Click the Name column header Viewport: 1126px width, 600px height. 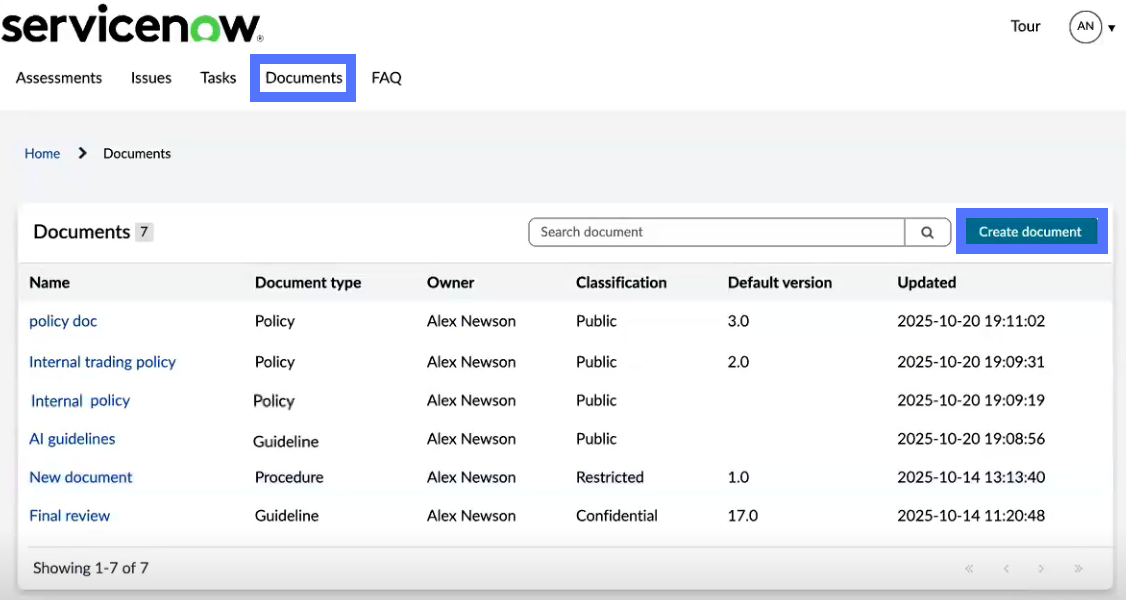[50, 283]
